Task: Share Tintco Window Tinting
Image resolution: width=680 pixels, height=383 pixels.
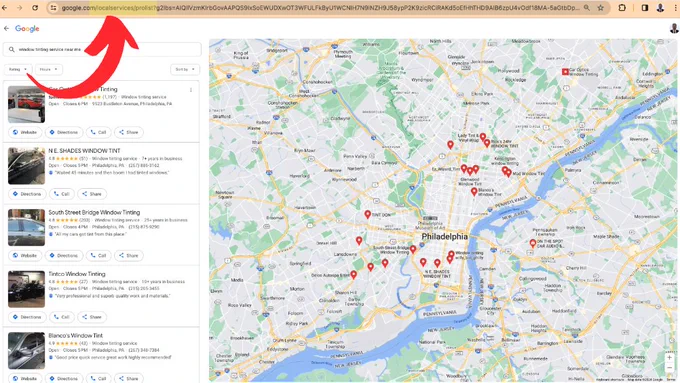Action: pos(92,317)
